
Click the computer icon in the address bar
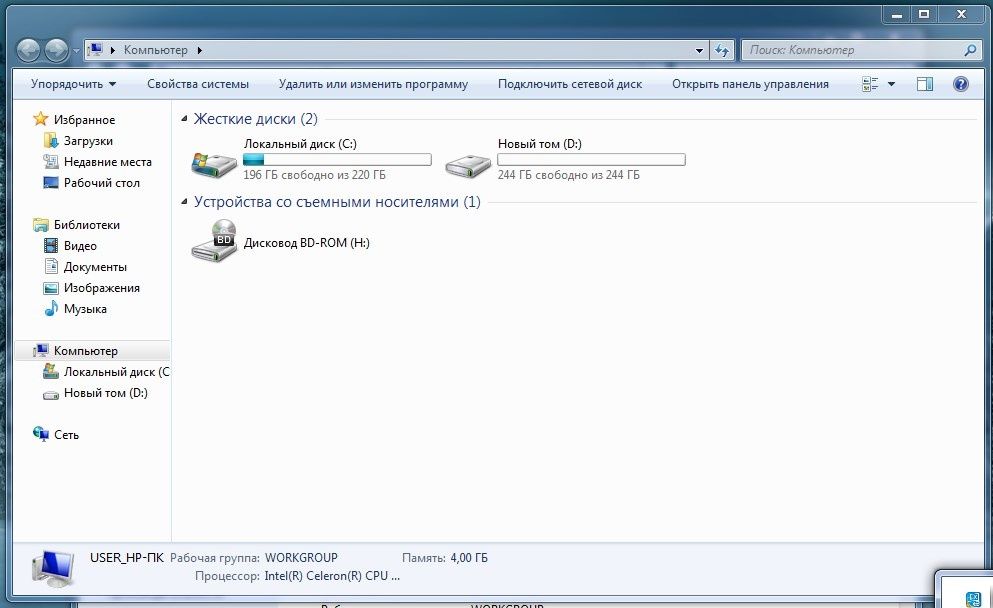click(96, 49)
